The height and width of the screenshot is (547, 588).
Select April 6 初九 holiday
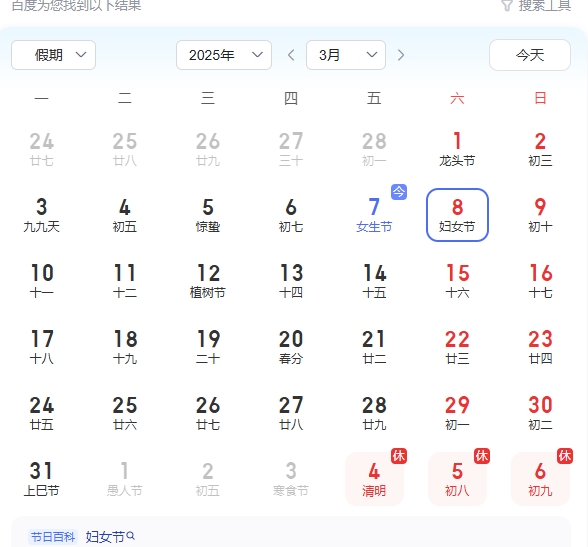pos(540,479)
